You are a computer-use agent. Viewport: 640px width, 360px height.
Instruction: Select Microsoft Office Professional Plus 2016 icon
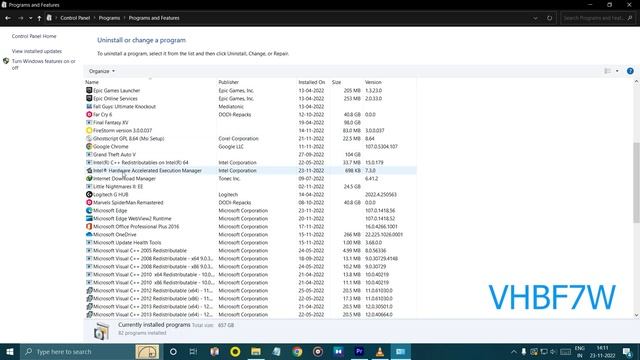click(x=89, y=227)
